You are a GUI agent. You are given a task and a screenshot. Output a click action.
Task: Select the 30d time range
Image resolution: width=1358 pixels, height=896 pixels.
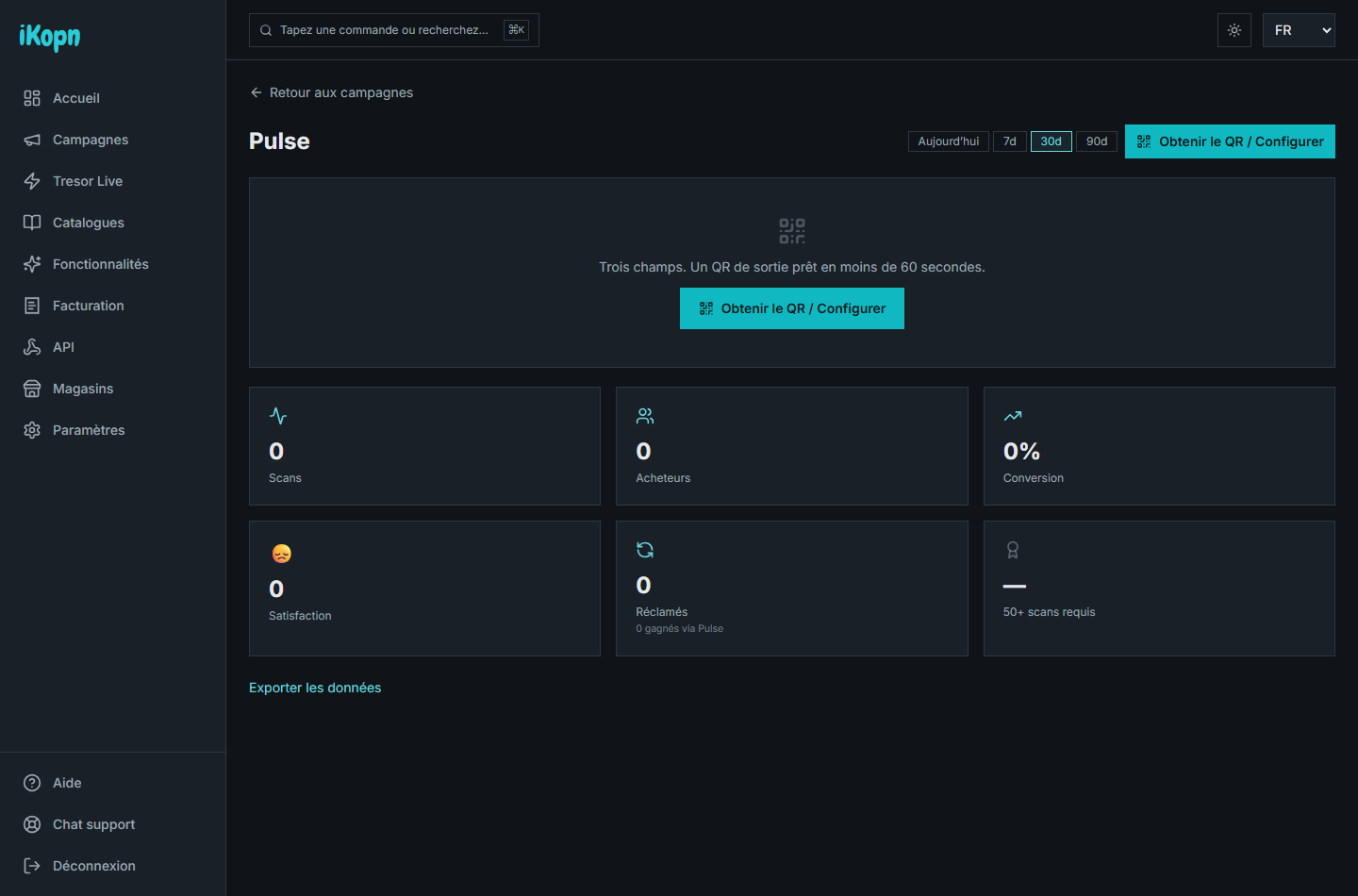pos(1052,141)
